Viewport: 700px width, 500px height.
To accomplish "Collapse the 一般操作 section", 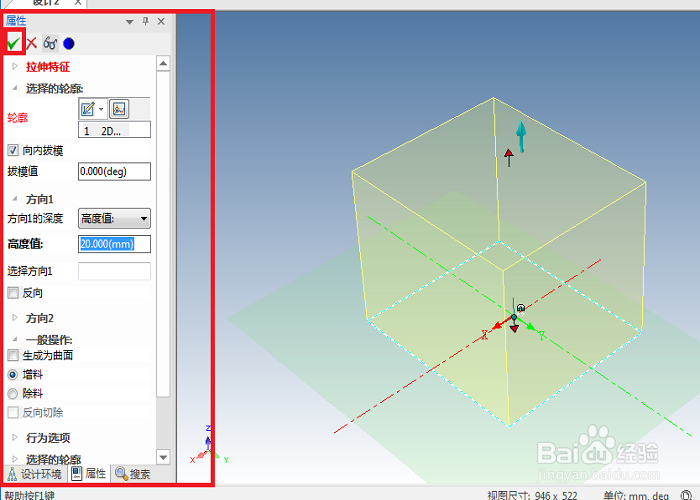I will coord(15,339).
